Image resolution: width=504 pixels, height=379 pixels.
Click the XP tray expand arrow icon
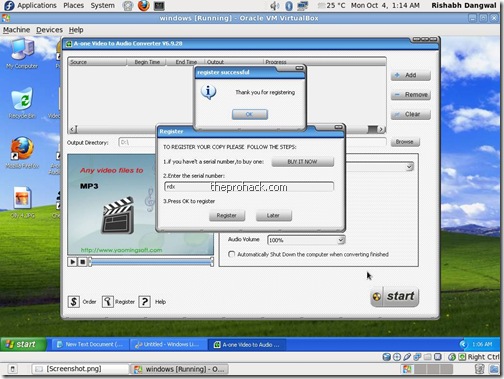point(463,344)
